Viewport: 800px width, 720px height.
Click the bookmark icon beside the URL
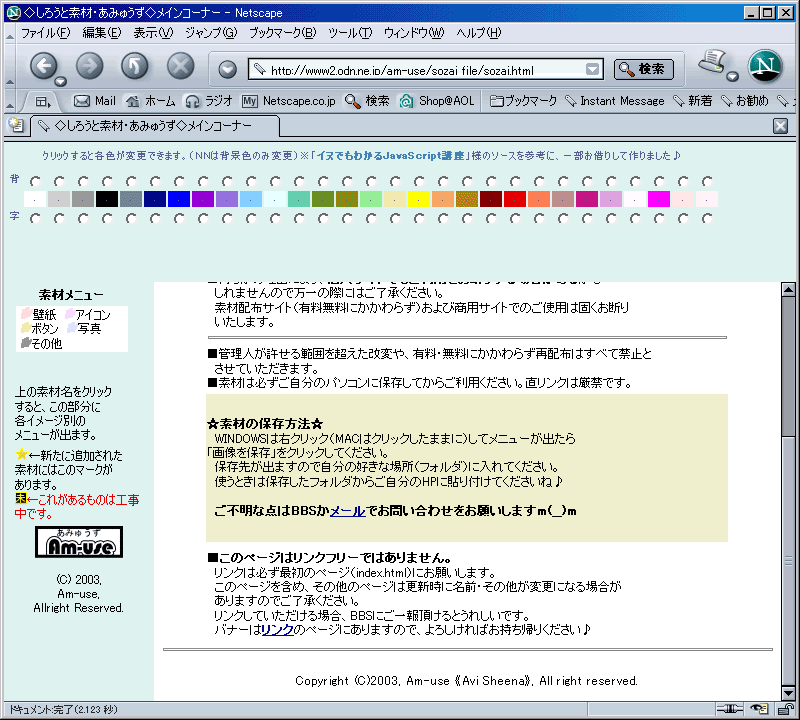[x=260, y=69]
